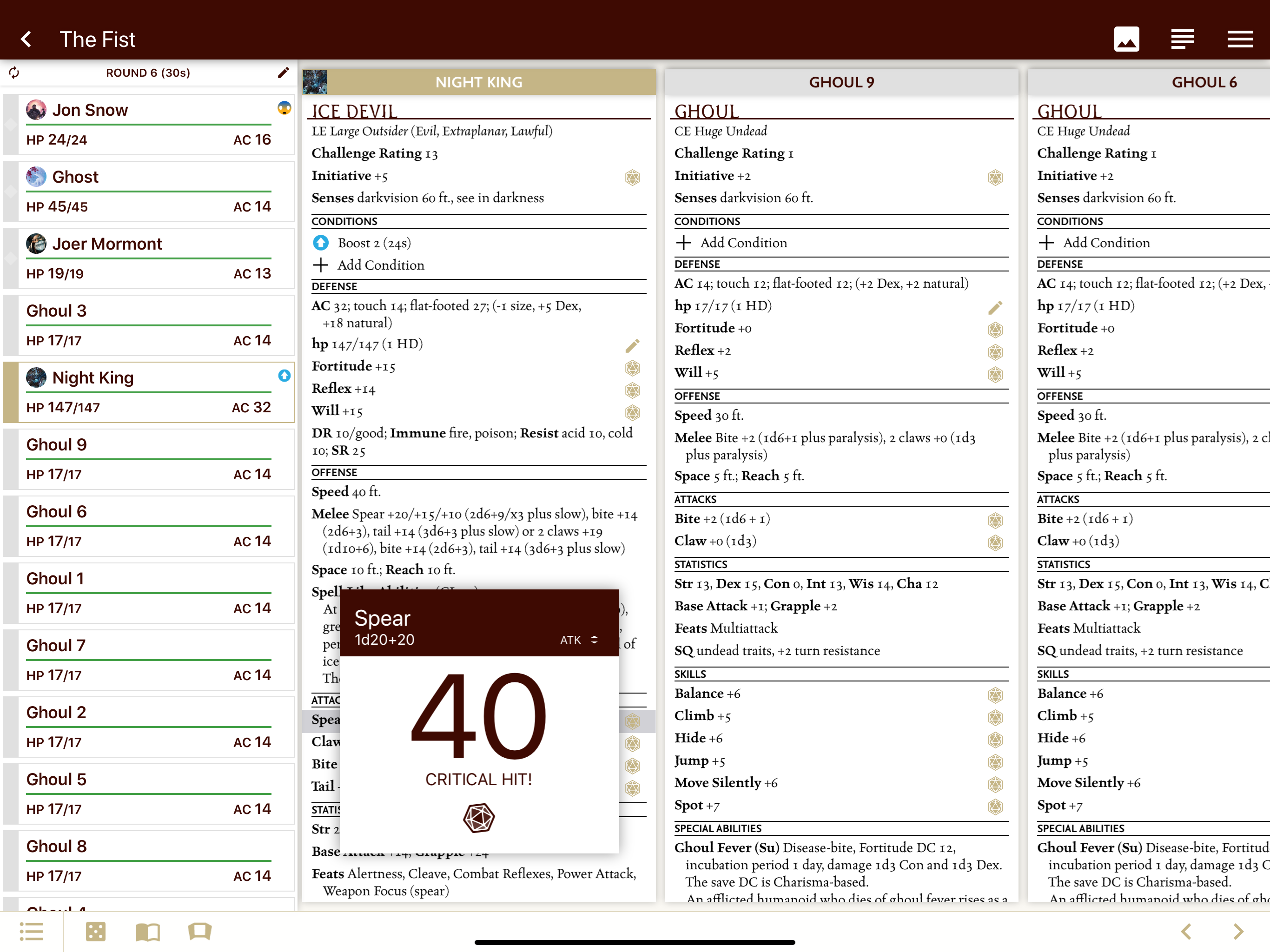Reroll the Spear attack die in popup

click(x=479, y=818)
